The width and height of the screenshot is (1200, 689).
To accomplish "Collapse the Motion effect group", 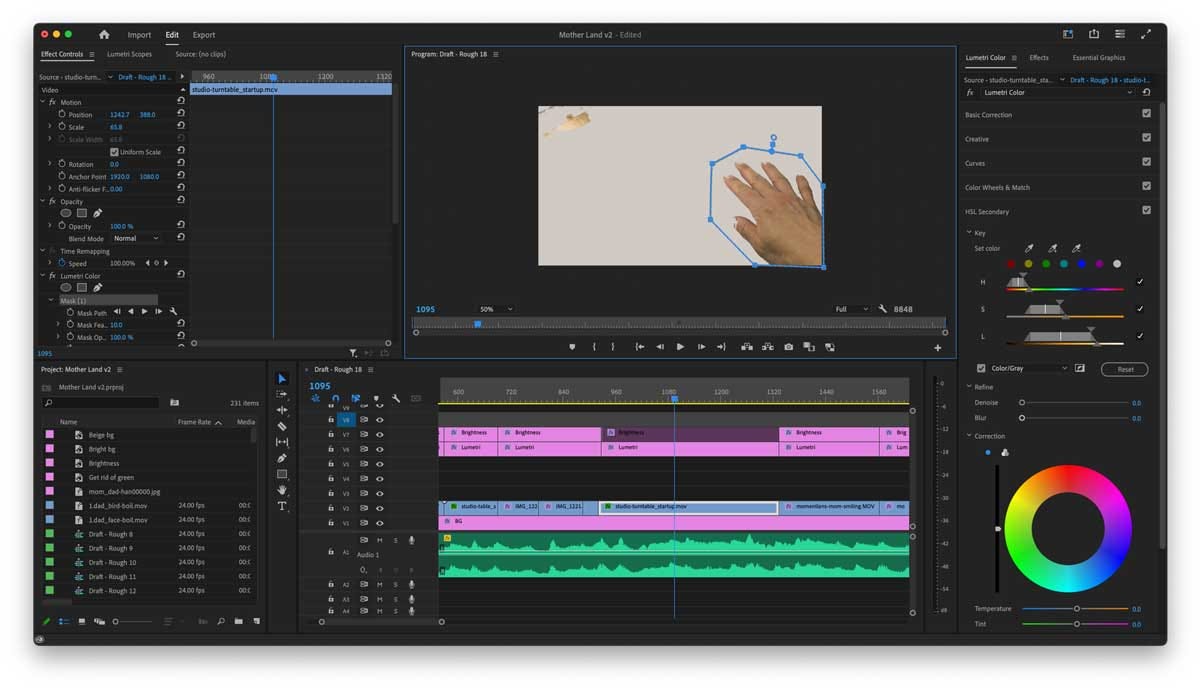I will tap(43, 102).
